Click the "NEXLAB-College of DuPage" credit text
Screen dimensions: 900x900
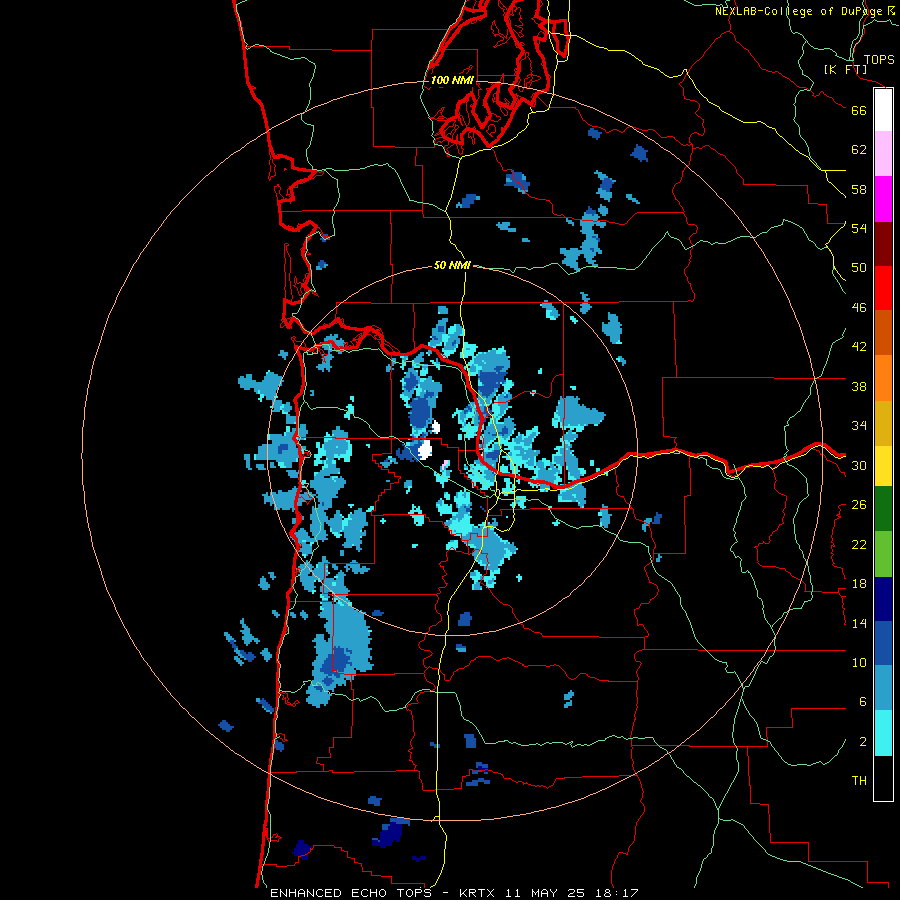tap(800, 11)
